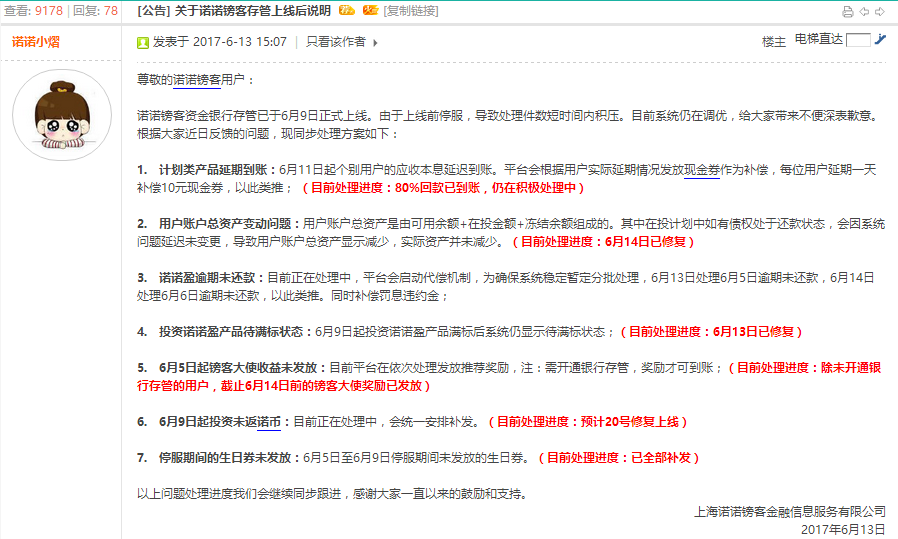This screenshot has width=898, height=539.
Task: Go to next thread via right arrow
Action: [x=880, y=11]
